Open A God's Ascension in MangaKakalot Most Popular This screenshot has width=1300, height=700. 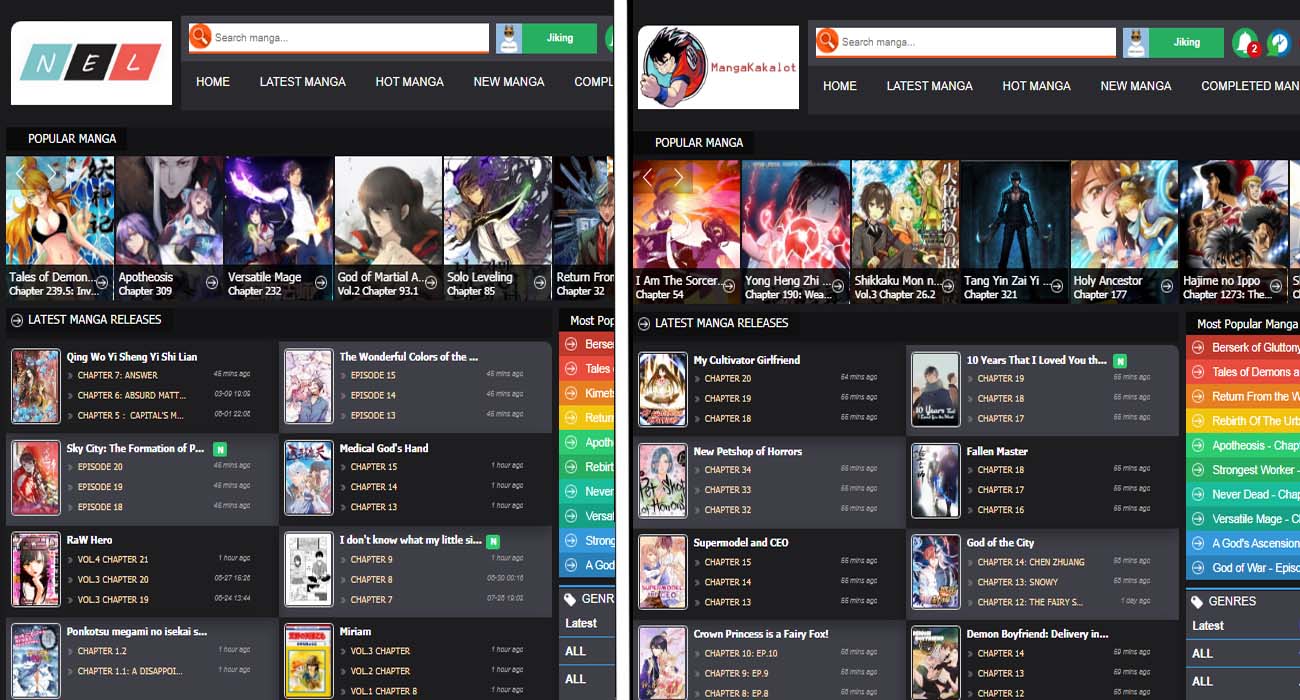point(1255,543)
